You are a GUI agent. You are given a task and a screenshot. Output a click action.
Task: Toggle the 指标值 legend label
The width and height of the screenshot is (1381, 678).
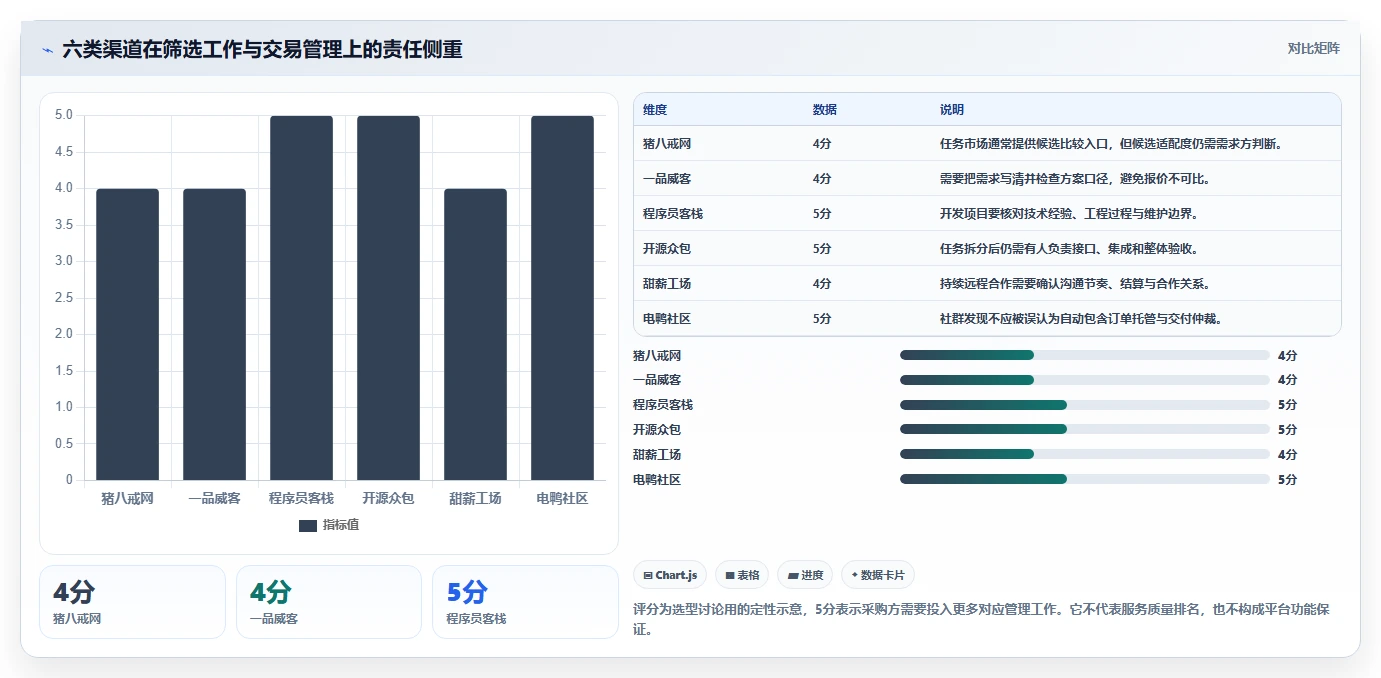(340, 525)
